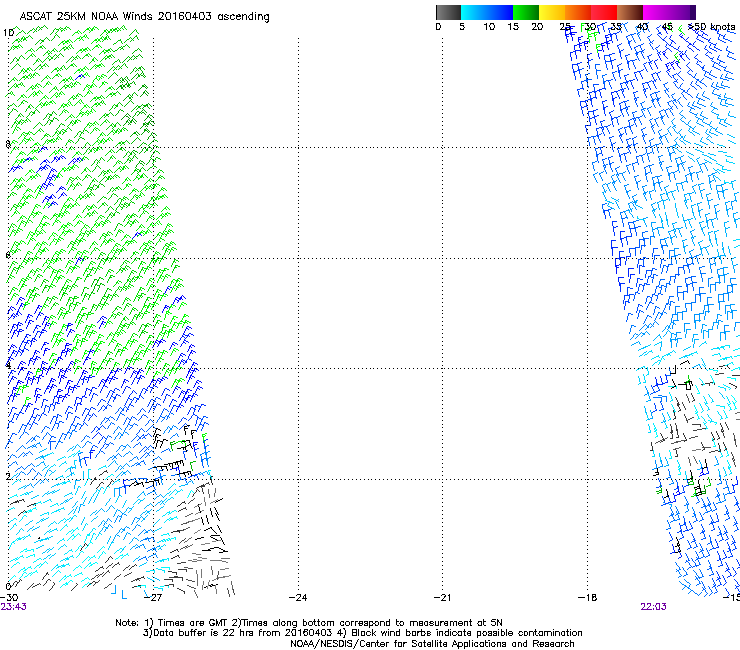Click the brown 35-40 knots color bar segment
The height and width of the screenshot is (650, 740).
[x=630, y=12]
